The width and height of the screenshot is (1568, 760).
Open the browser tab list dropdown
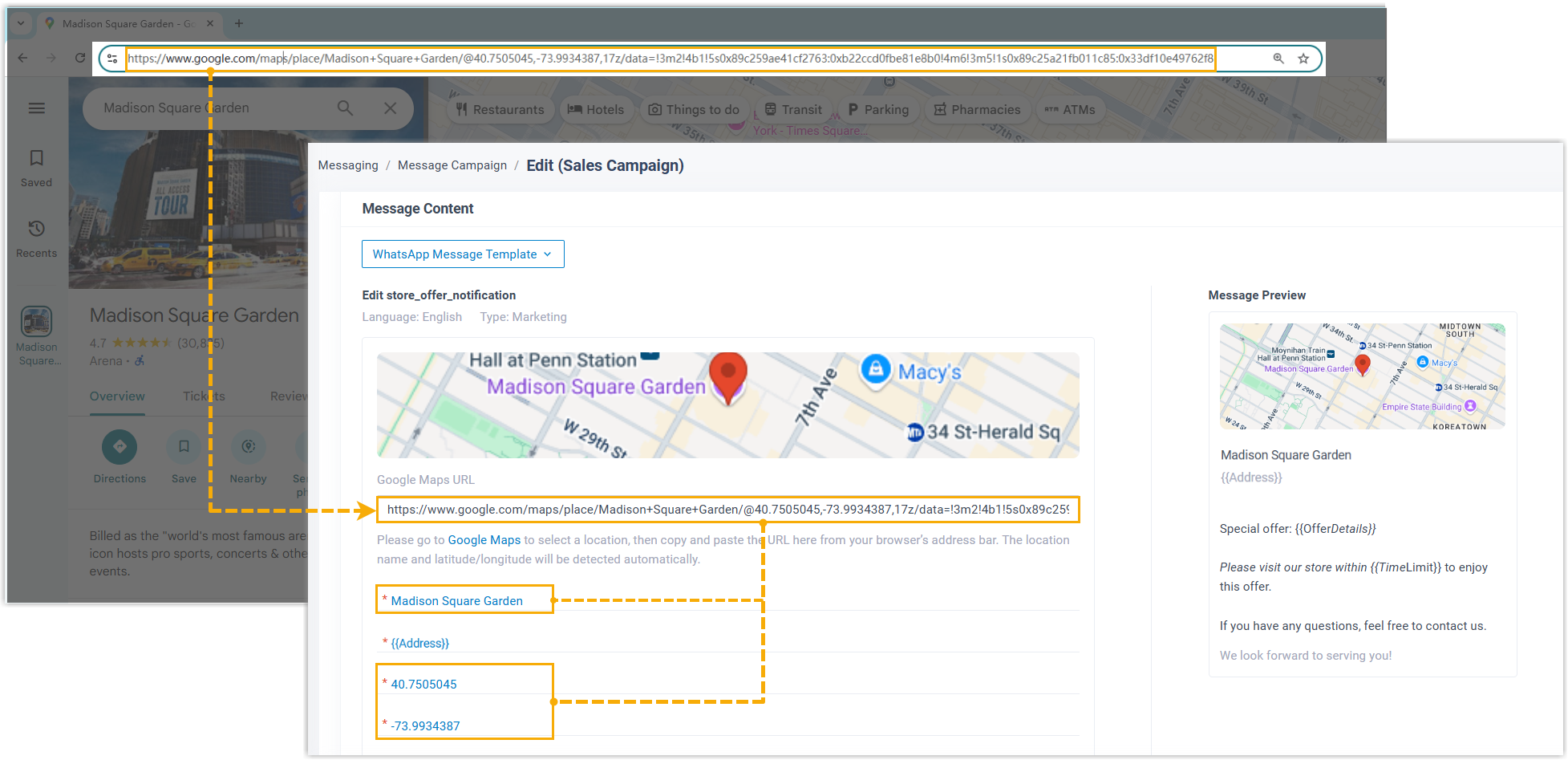(x=21, y=23)
